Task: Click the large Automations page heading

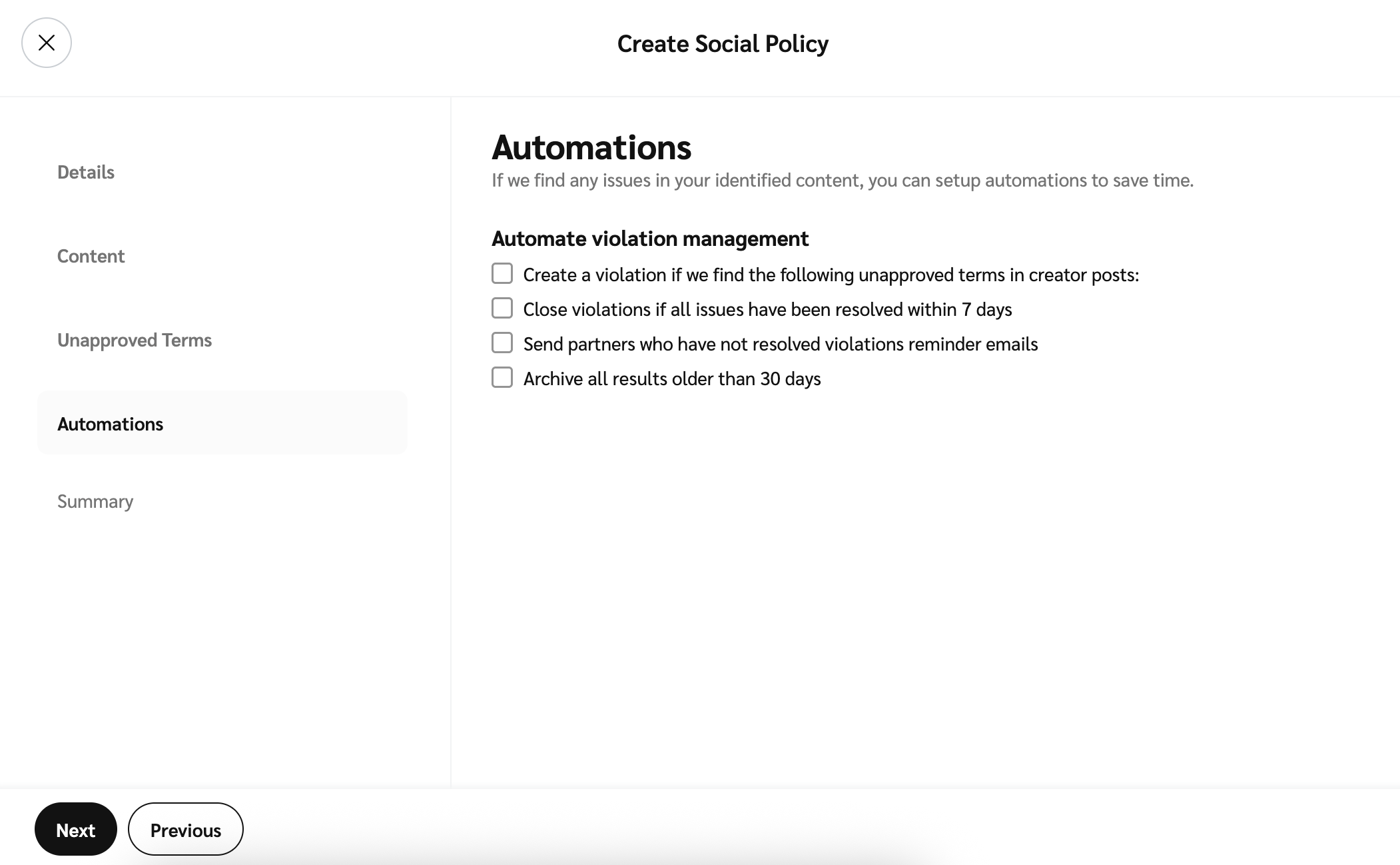Action: coord(591,147)
